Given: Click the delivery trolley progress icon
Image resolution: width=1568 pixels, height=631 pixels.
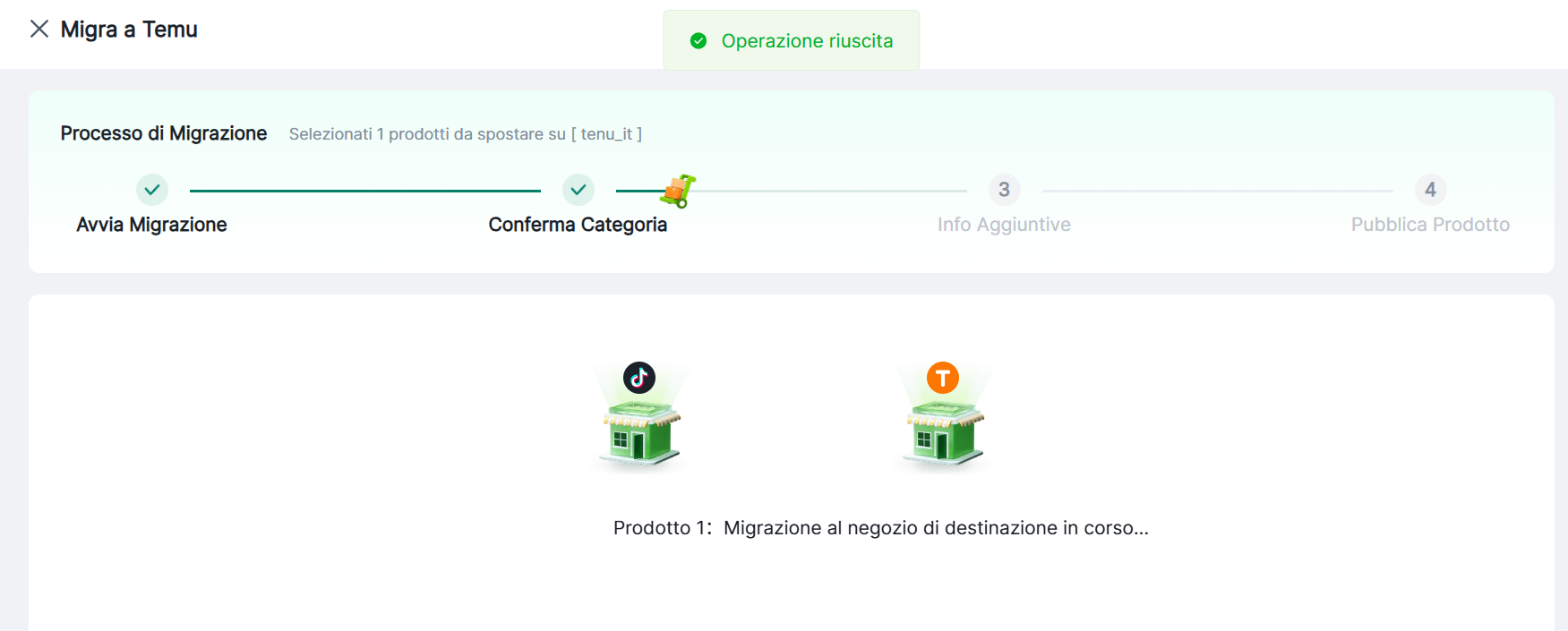Looking at the screenshot, I should (678, 191).
